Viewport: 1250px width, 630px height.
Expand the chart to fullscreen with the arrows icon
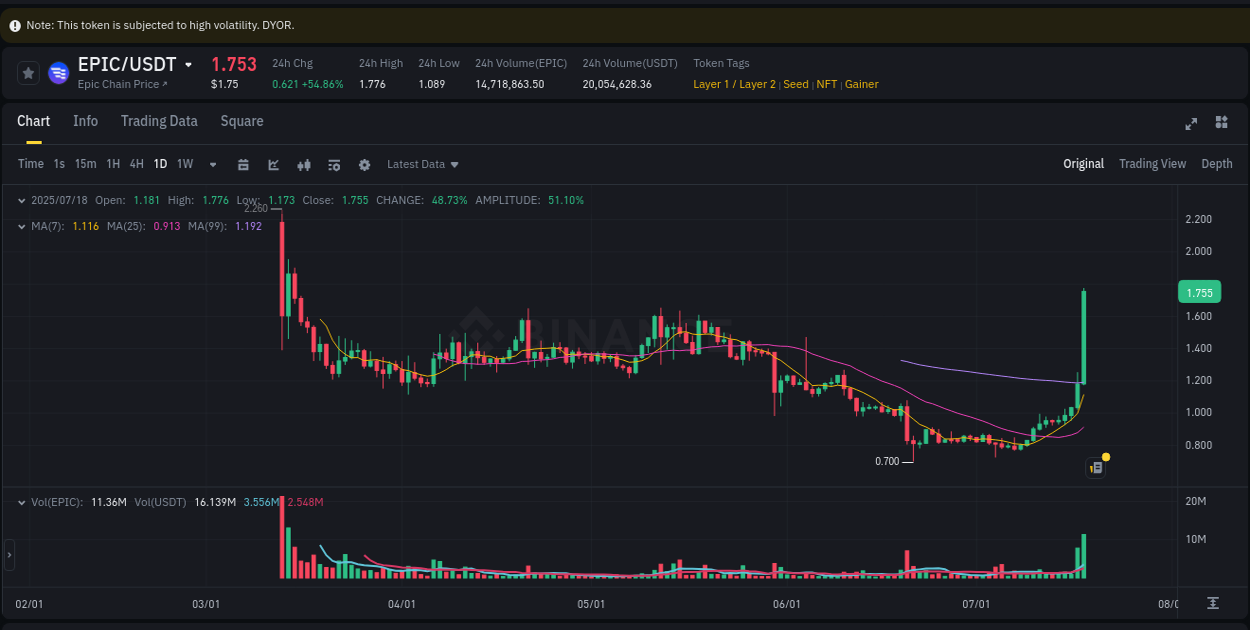pos(1191,124)
